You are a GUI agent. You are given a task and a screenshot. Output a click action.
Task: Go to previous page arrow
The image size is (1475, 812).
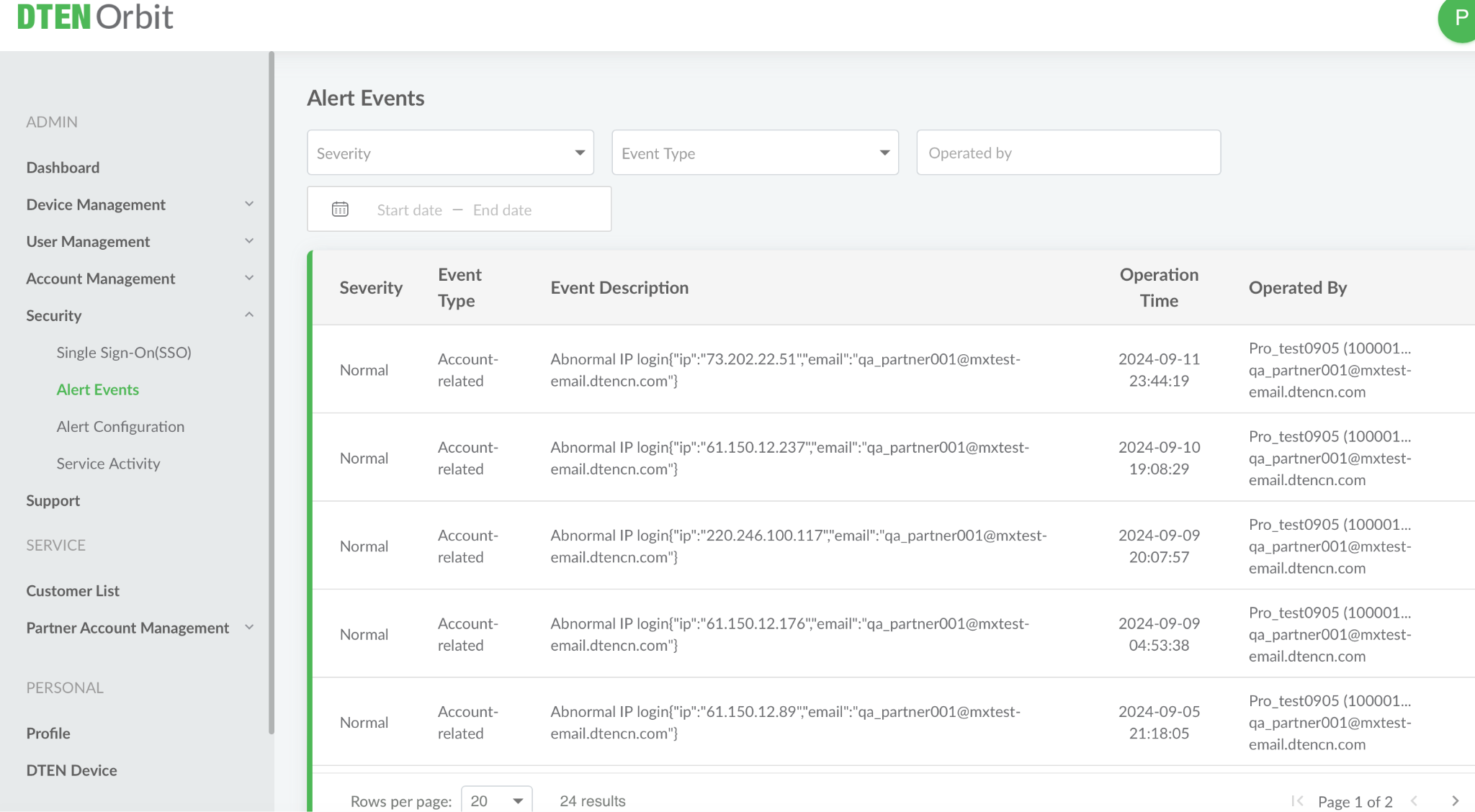click(x=1415, y=801)
